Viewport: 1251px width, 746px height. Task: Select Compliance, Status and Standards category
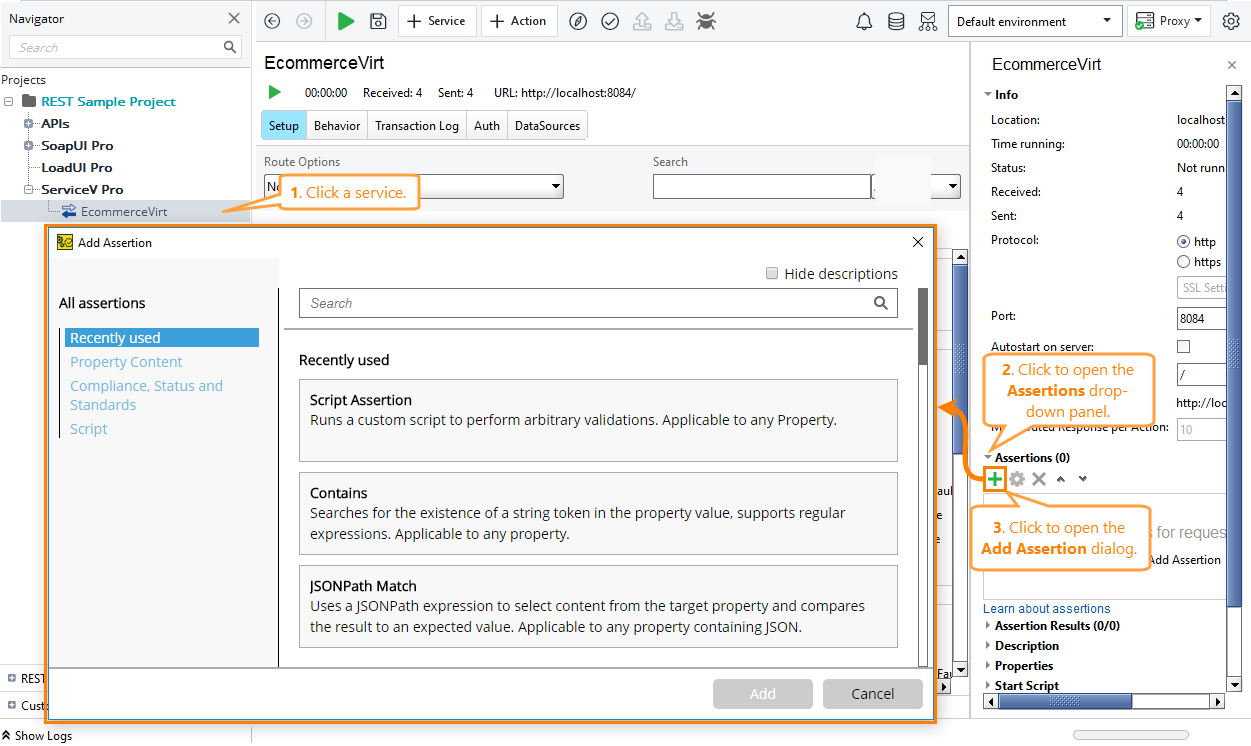click(146, 395)
